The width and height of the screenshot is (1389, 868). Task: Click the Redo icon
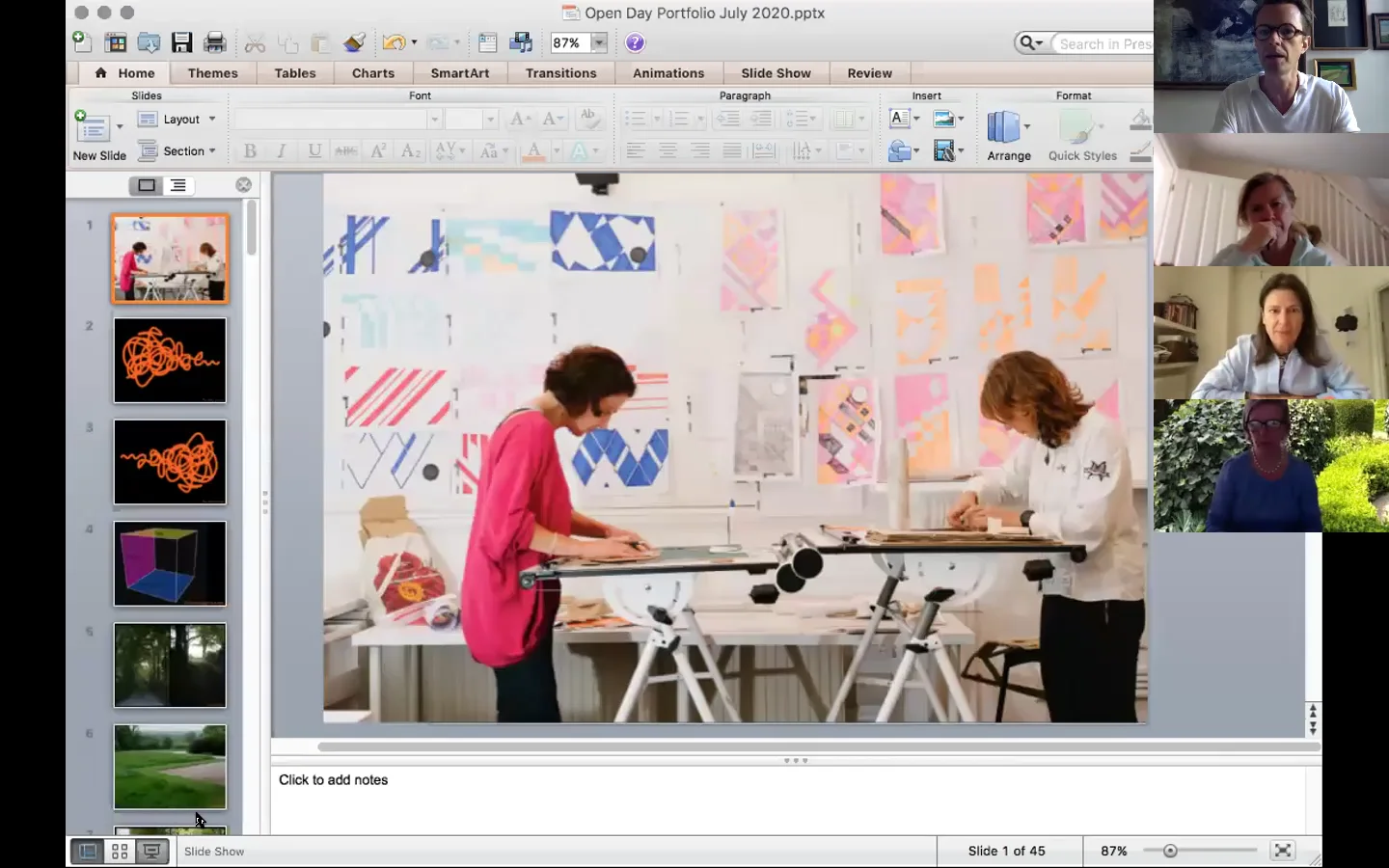tap(438, 42)
